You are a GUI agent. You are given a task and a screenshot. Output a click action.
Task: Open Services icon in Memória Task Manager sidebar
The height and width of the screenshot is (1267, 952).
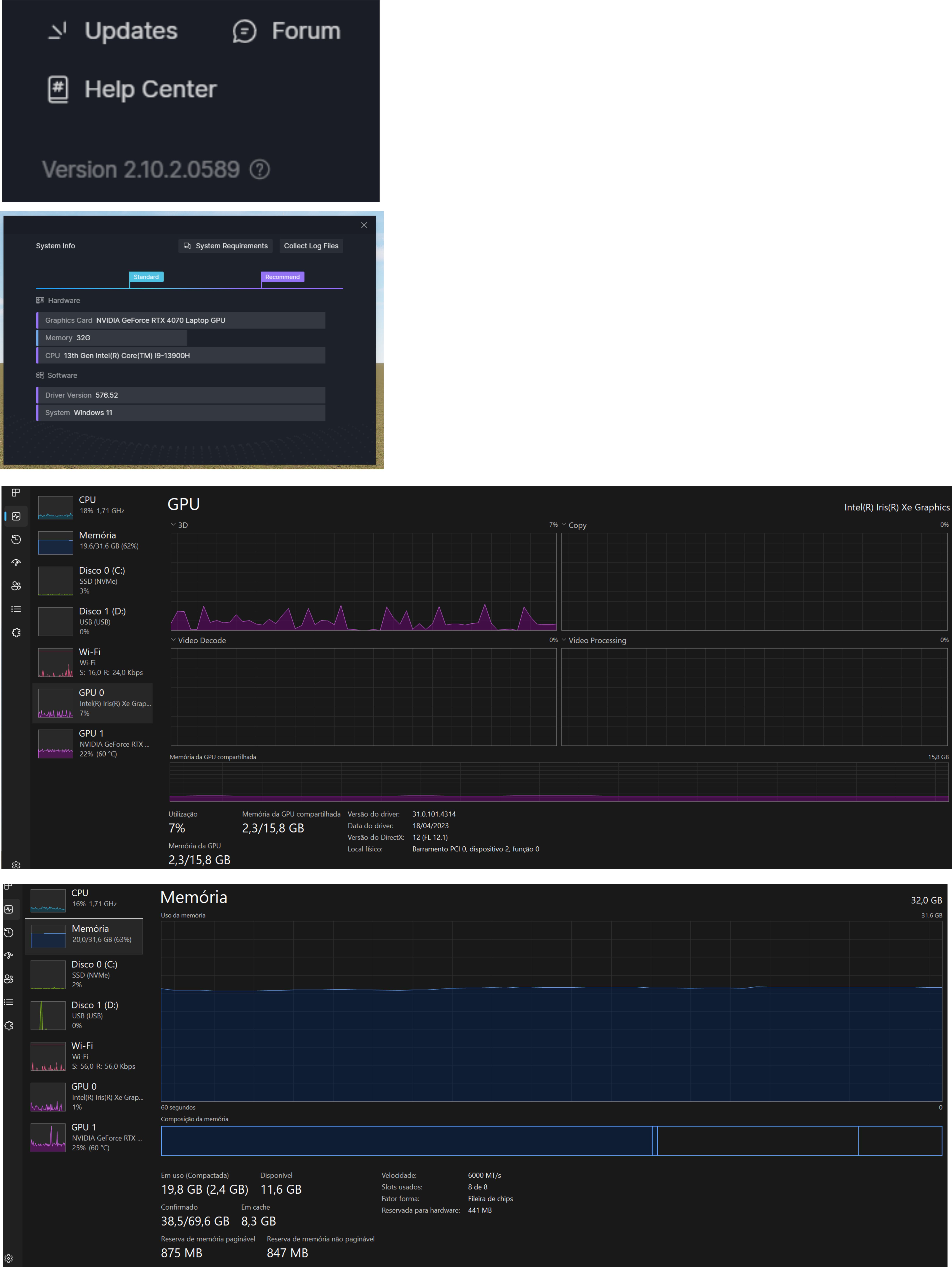[9, 1026]
